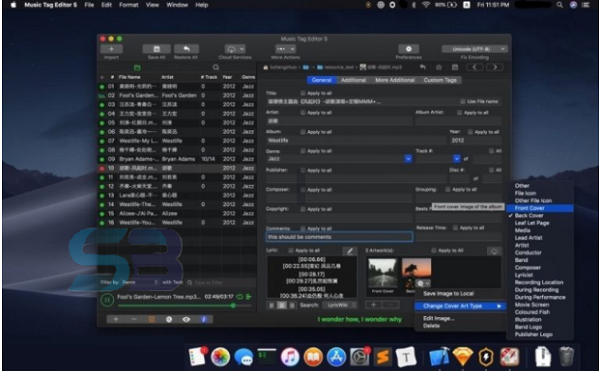This screenshot has width=600, height=371.
Task: Check Apply to all for Album Artist
Action: 460,112
